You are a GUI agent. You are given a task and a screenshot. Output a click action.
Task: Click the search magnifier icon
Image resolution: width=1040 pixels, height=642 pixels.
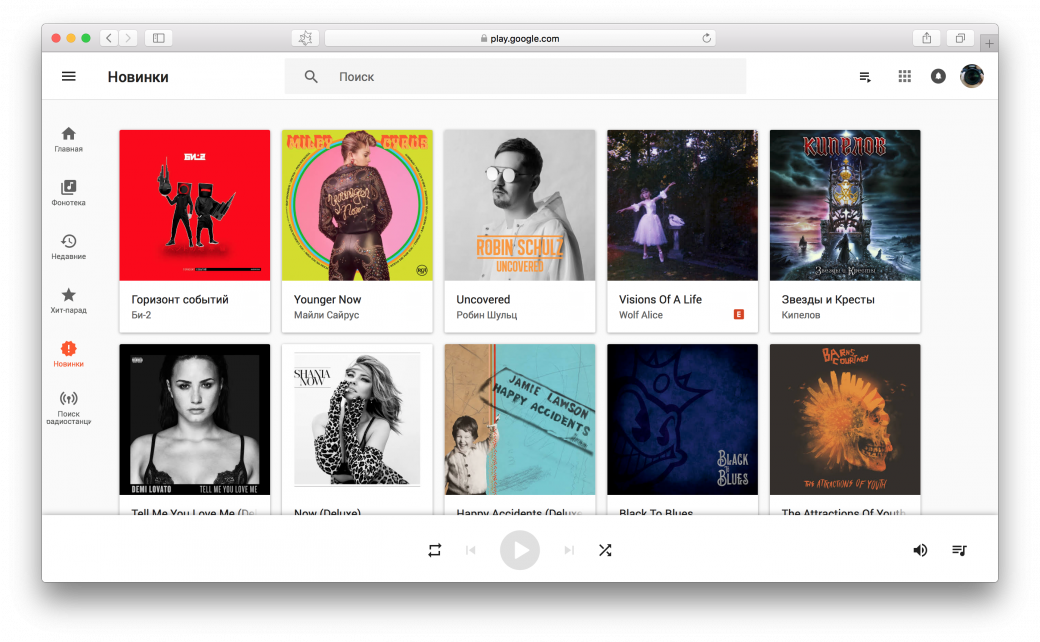pos(310,76)
